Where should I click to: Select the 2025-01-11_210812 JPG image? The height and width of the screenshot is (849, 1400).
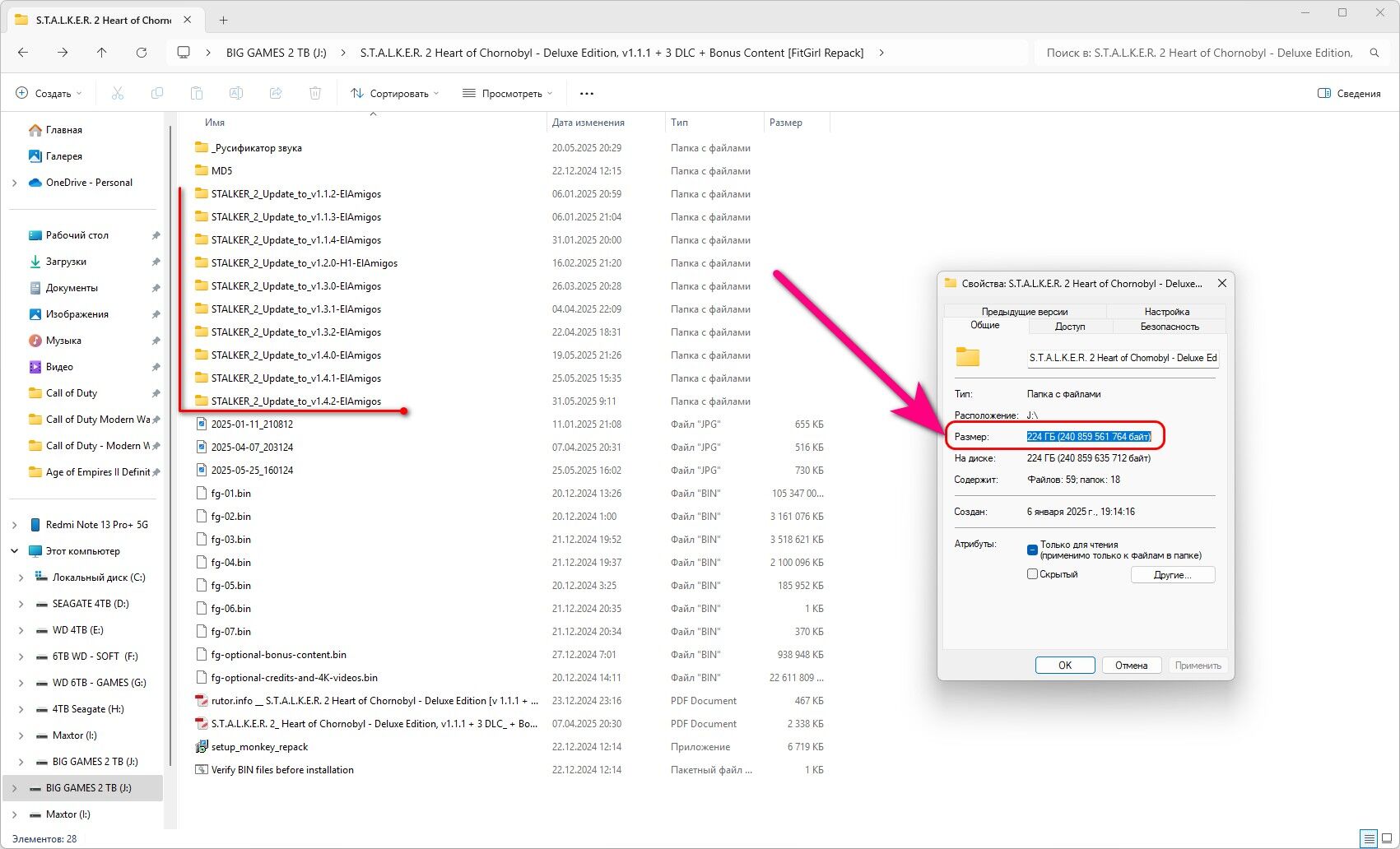point(252,424)
